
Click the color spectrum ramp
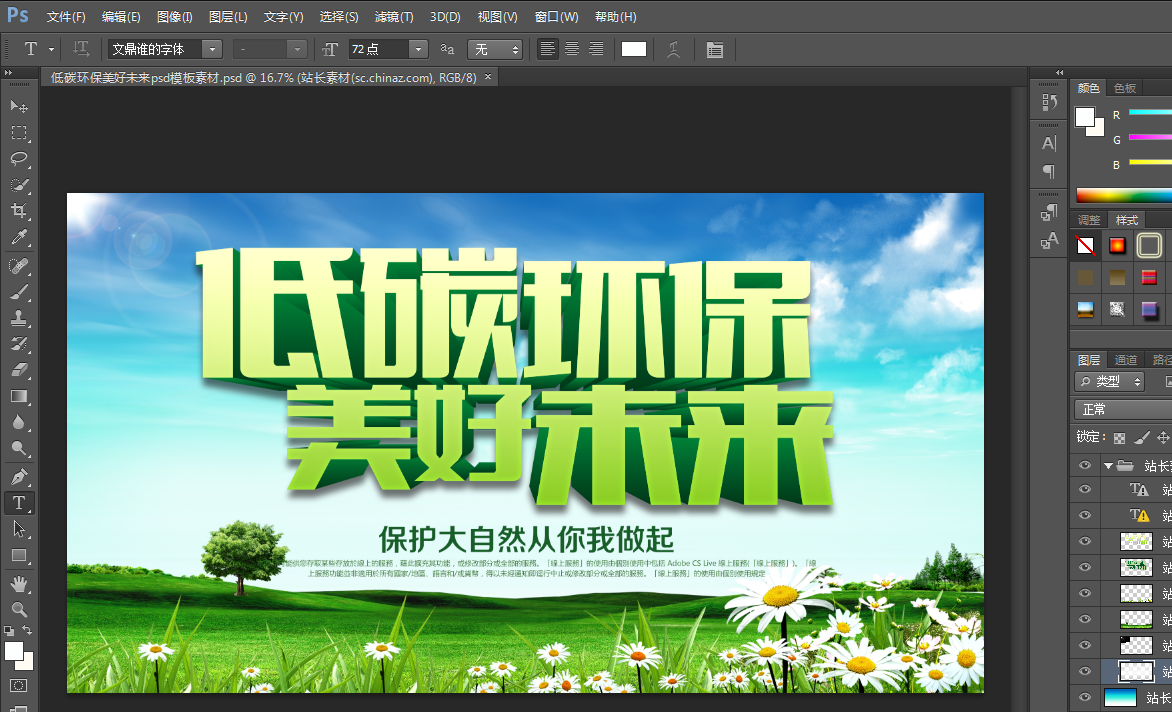(1123, 196)
